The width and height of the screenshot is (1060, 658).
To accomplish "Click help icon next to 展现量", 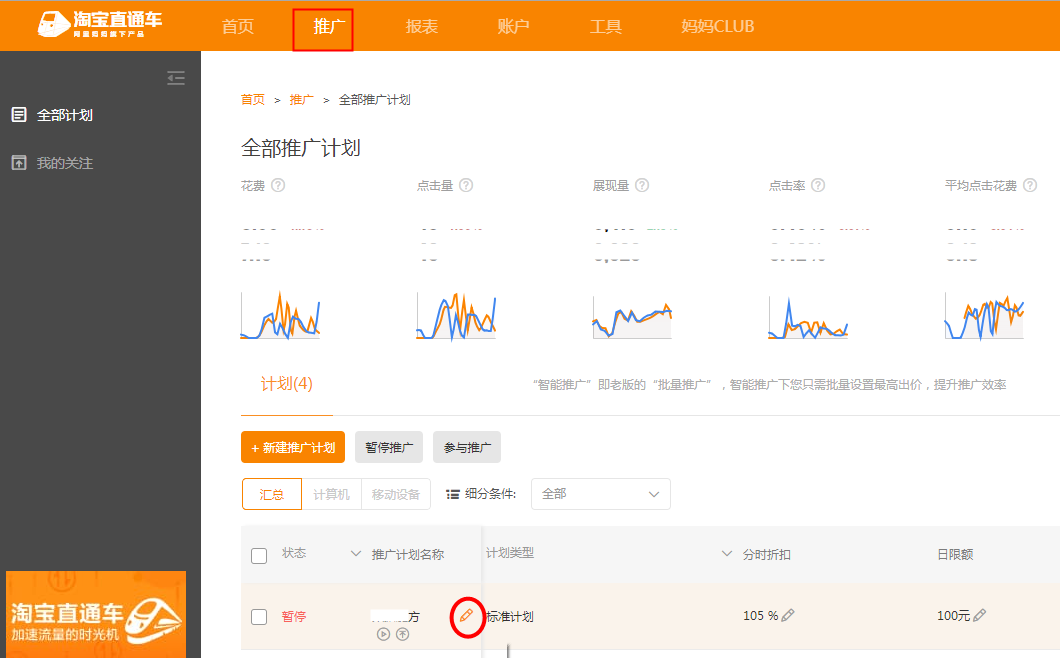I will (x=642, y=185).
